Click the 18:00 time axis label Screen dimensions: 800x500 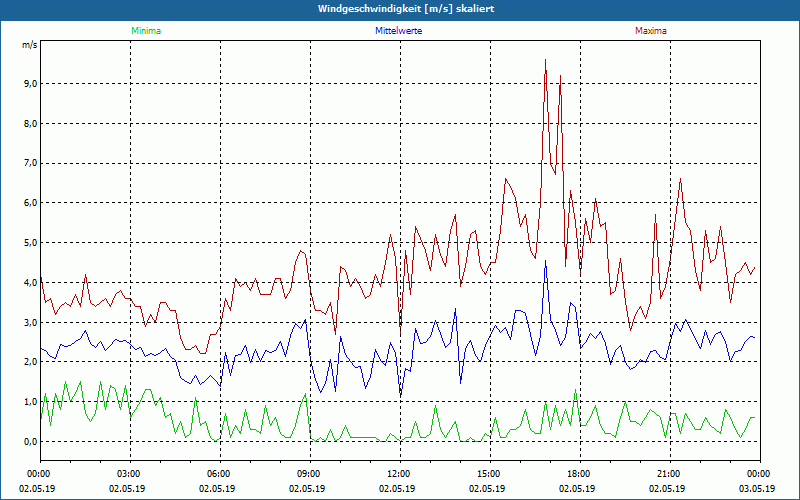coord(580,474)
